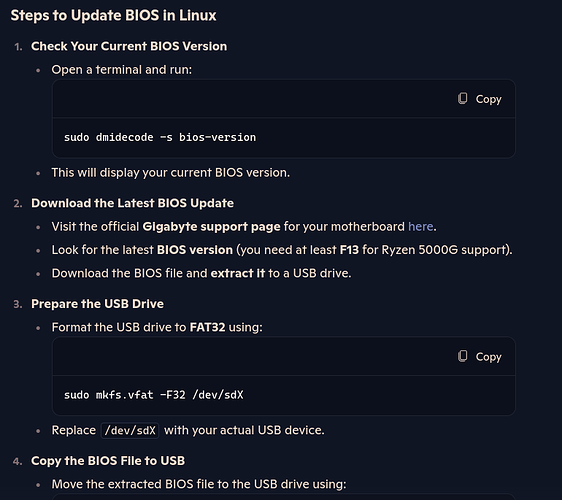Image resolution: width=562 pixels, height=500 pixels.
Task: Click the bold 'Gigabyte support page' text
Action: [211, 227]
